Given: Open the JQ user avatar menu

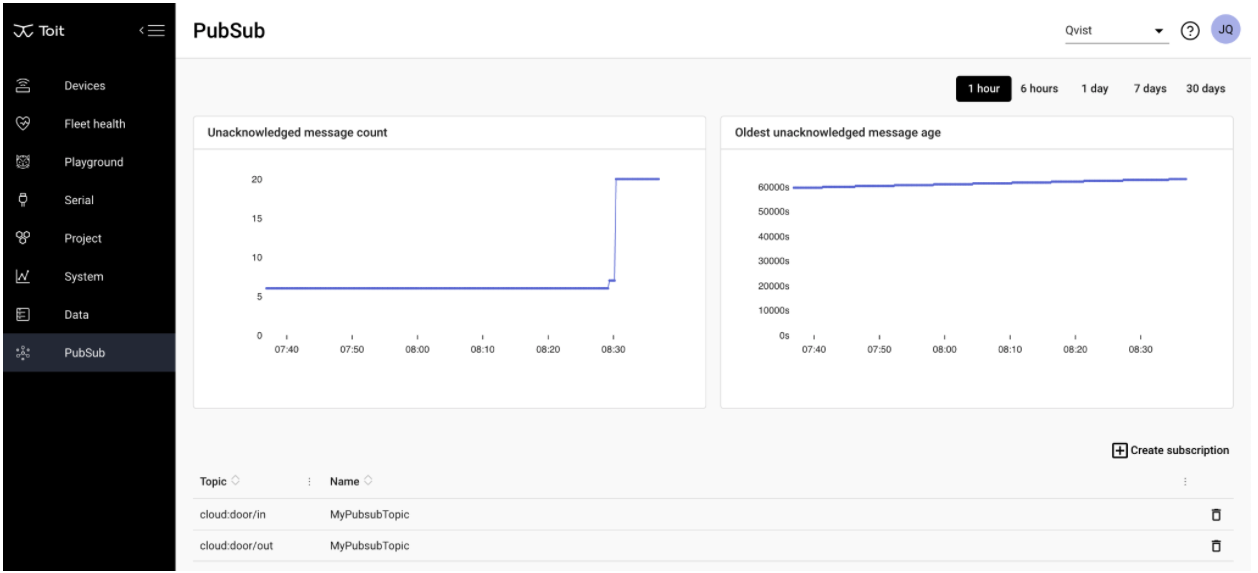Looking at the screenshot, I should pos(1225,30).
